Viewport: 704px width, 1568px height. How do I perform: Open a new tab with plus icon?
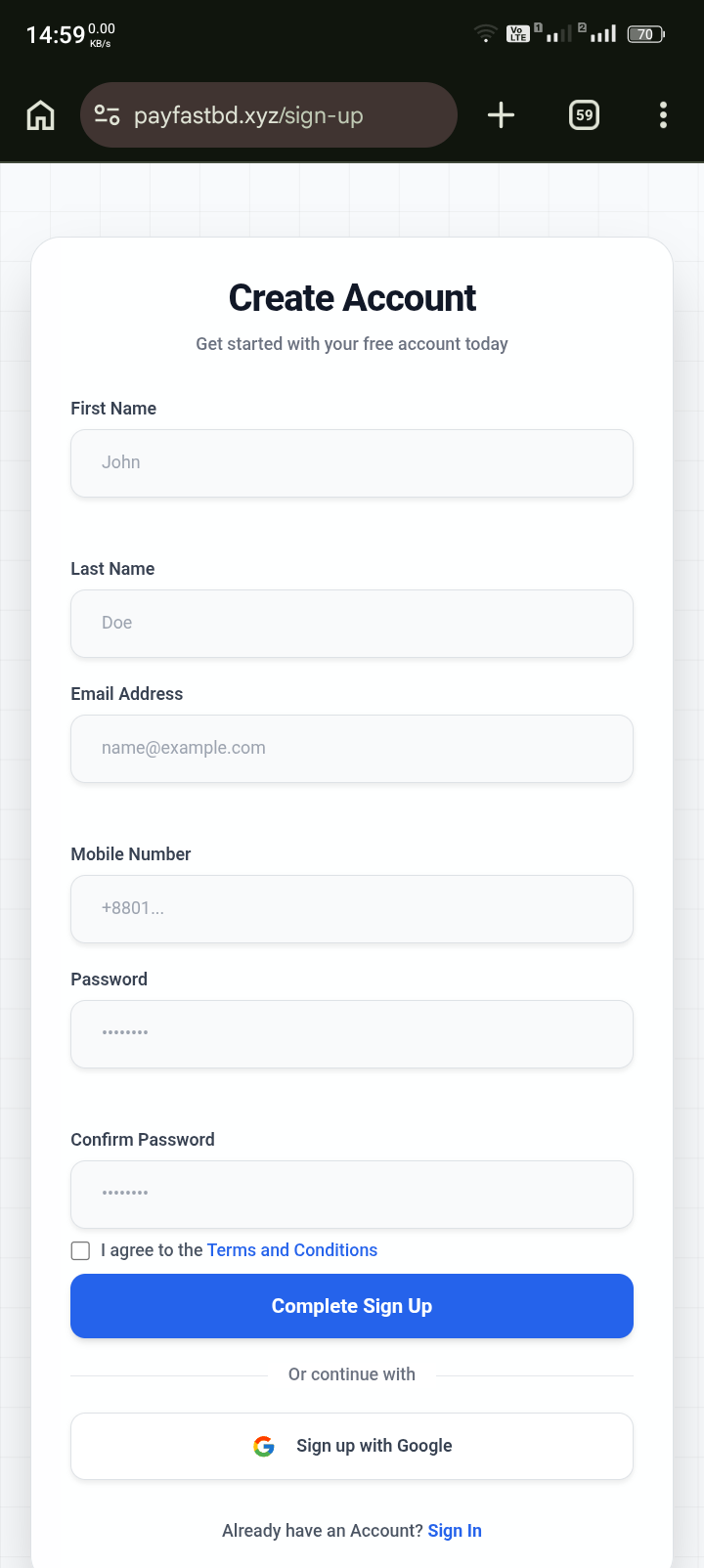pyautogui.click(x=501, y=115)
